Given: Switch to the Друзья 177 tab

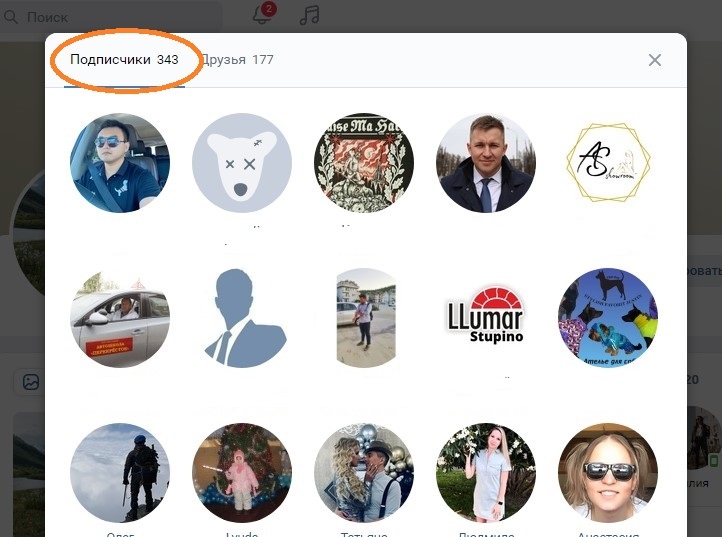Looking at the screenshot, I should pos(238,59).
